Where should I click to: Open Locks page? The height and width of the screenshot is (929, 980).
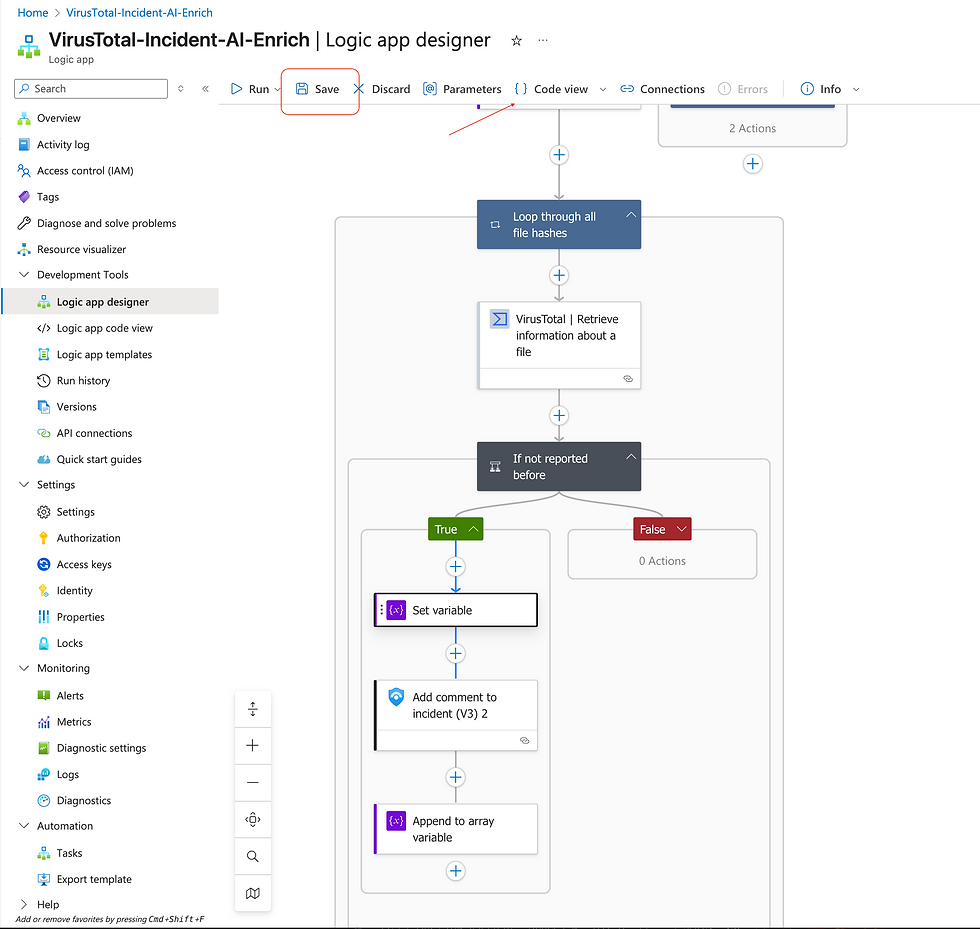pos(69,643)
